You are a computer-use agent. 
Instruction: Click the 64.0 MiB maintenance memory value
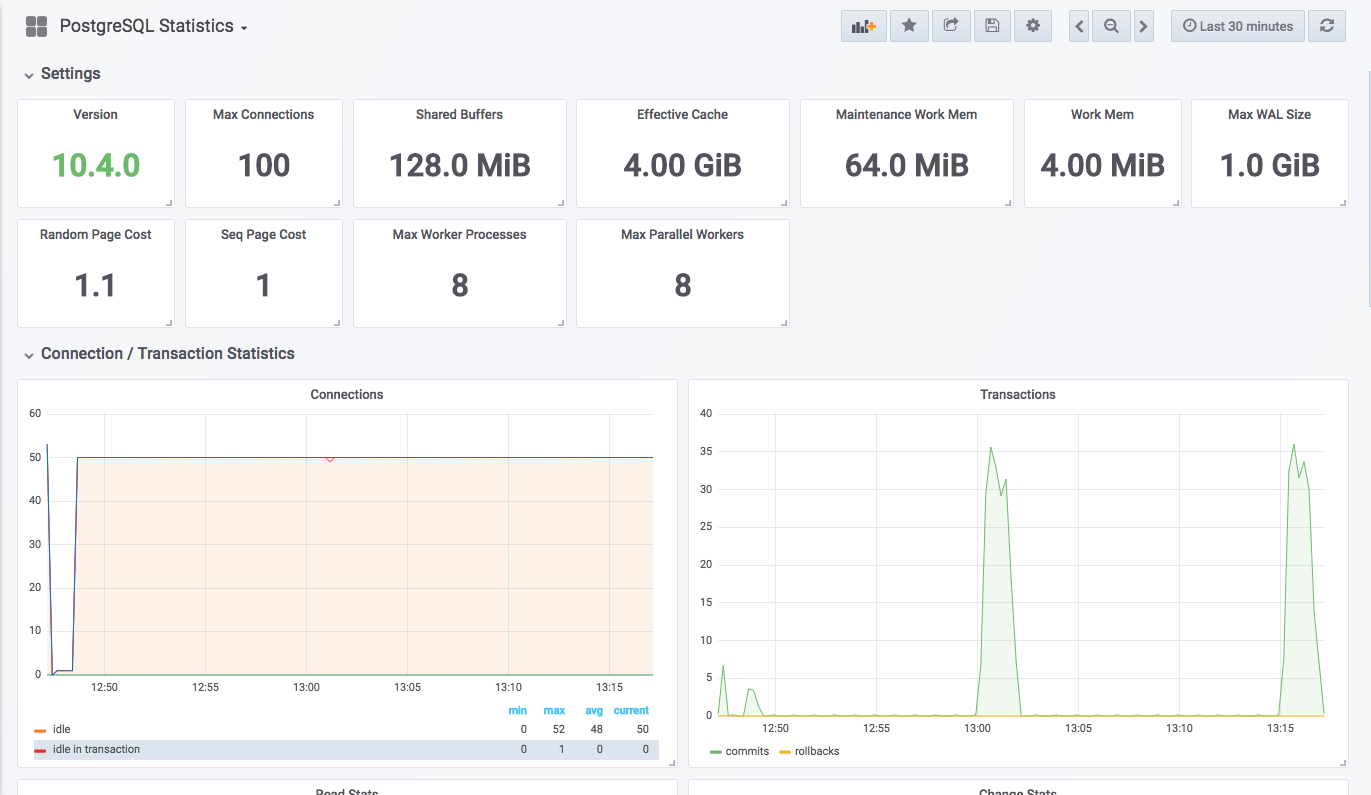tap(907, 165)
